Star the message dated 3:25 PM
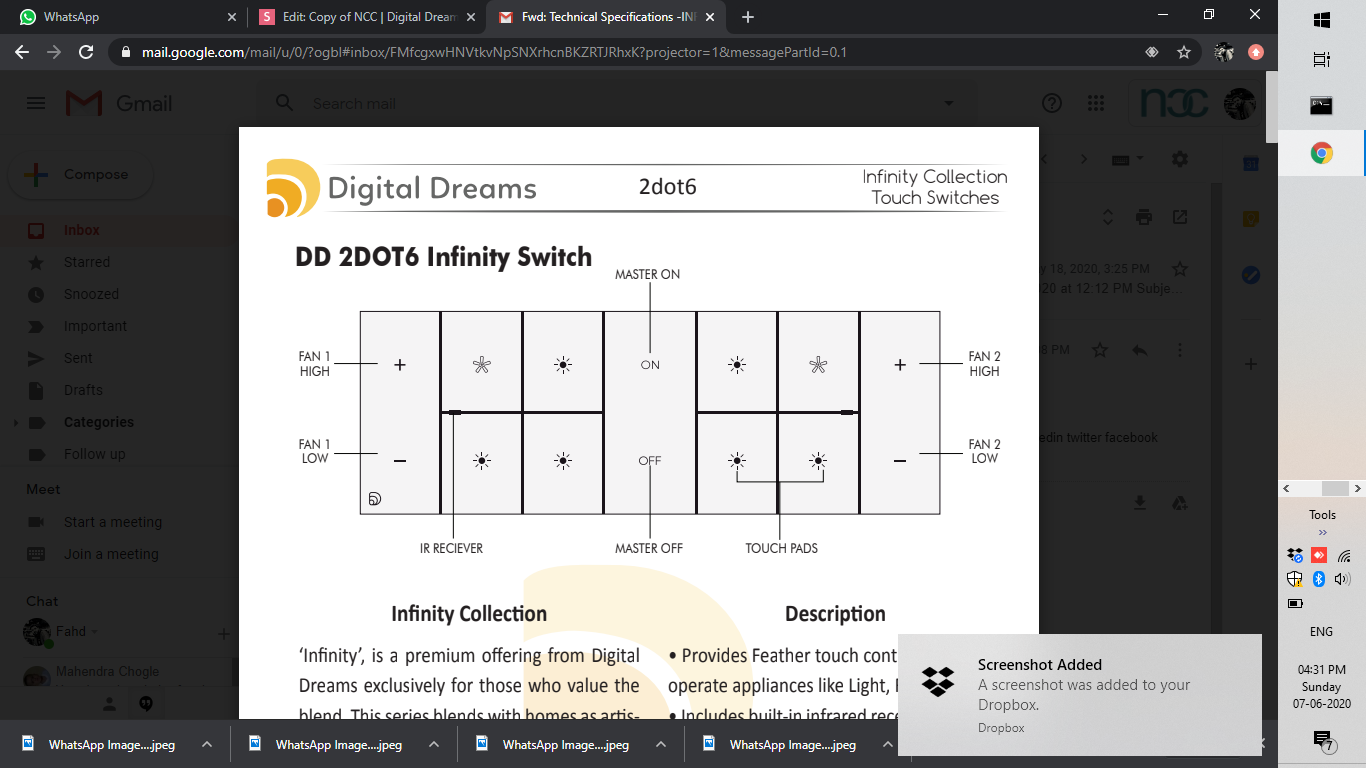 coord(1180,269)
